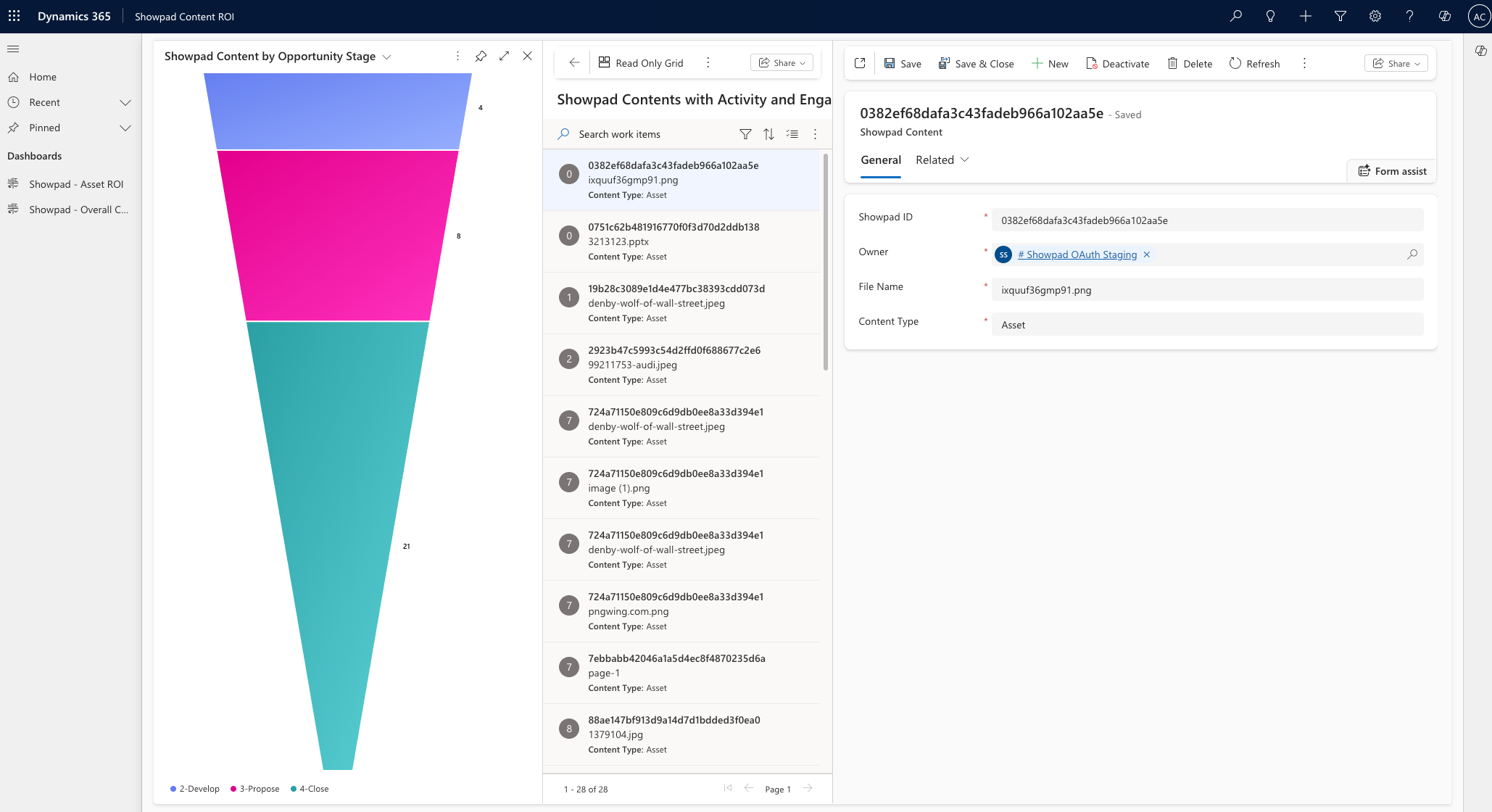Screen dimensions: 1492x812
Task: Toggle the select multiple items icon
Action: [792, 134]
